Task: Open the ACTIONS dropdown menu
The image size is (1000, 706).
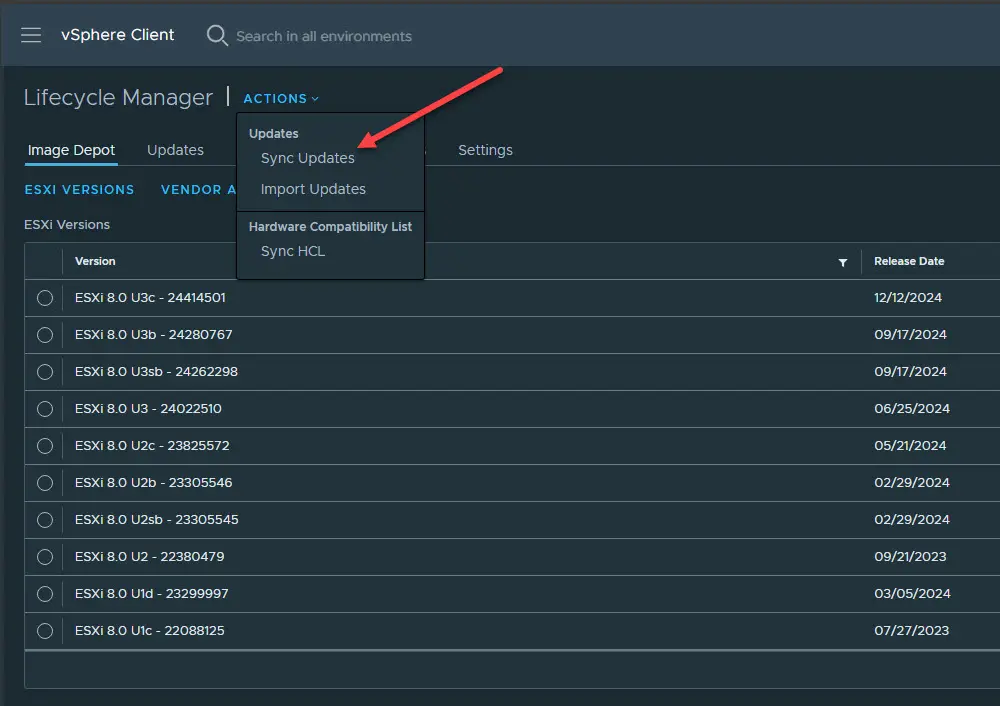Action: (274, 98)
